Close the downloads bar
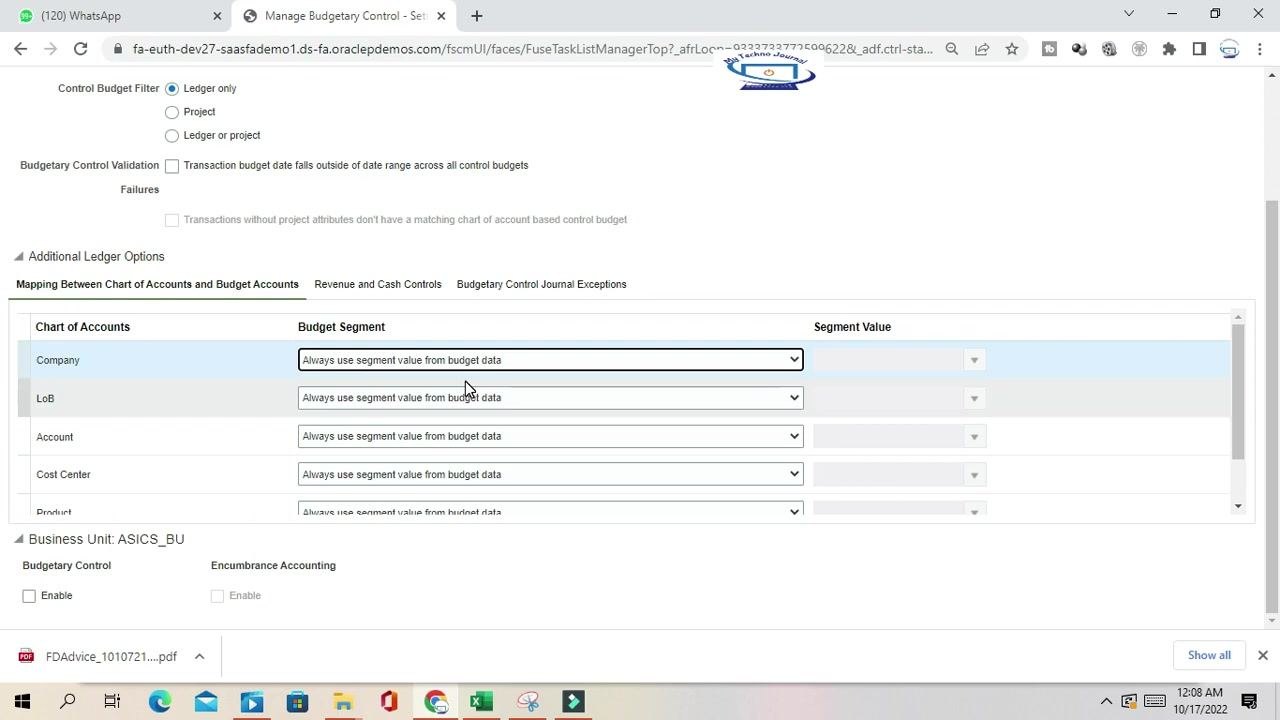The width and height of the screenshot is (1280, 720). coord(1262,655)
